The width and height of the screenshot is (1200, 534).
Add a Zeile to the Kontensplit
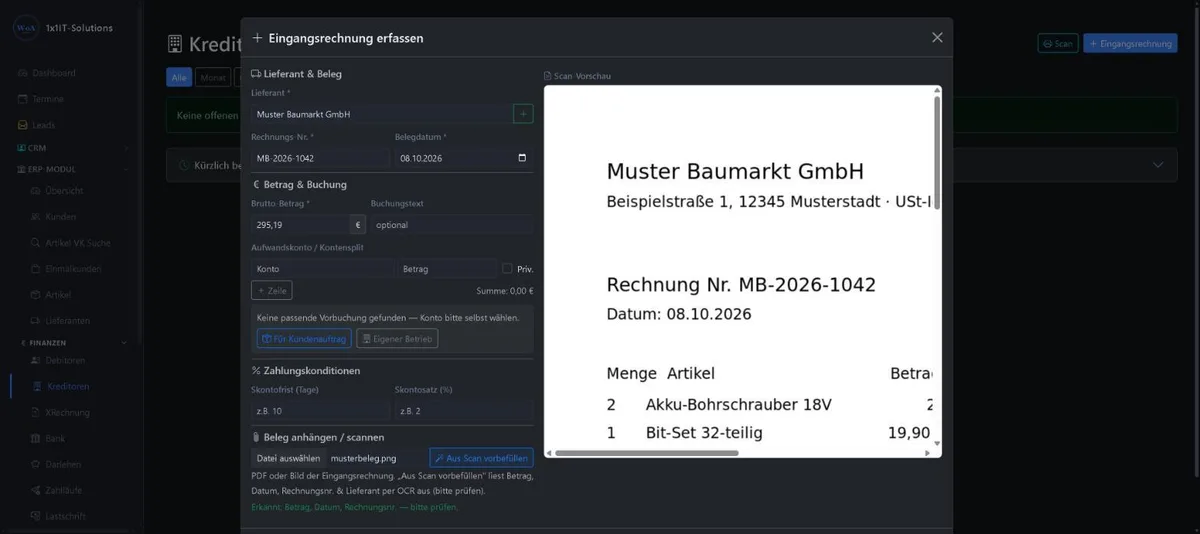(x=272, y=290)
